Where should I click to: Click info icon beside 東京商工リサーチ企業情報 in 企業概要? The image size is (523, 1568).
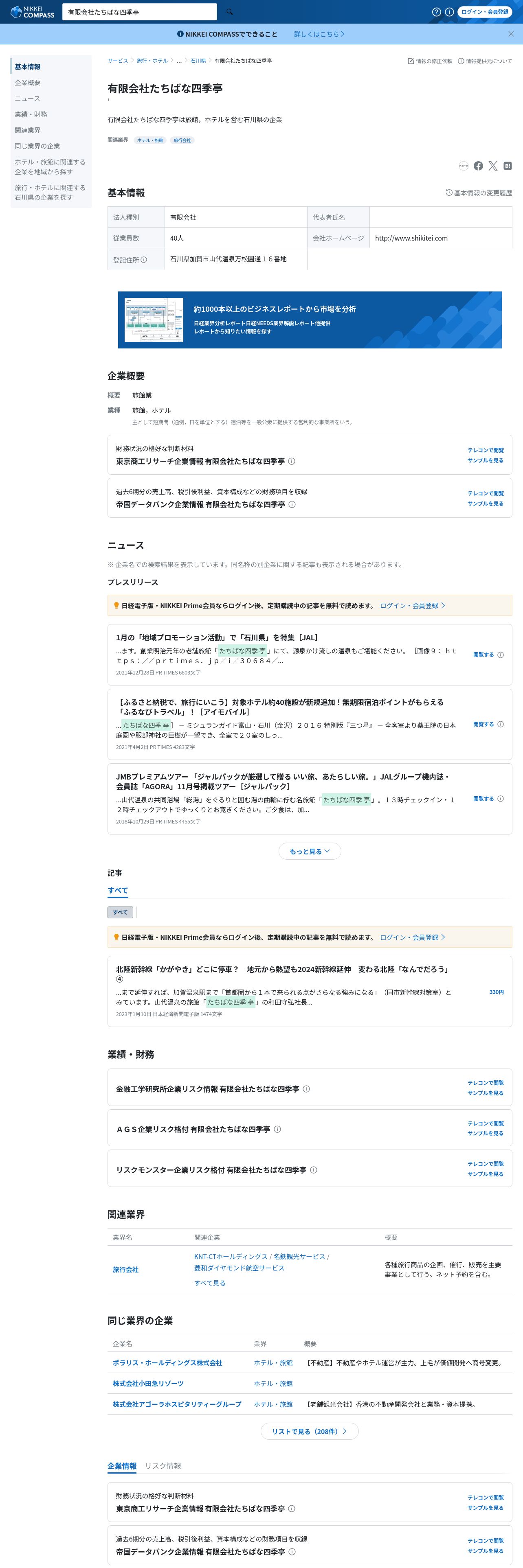(292, 461)
